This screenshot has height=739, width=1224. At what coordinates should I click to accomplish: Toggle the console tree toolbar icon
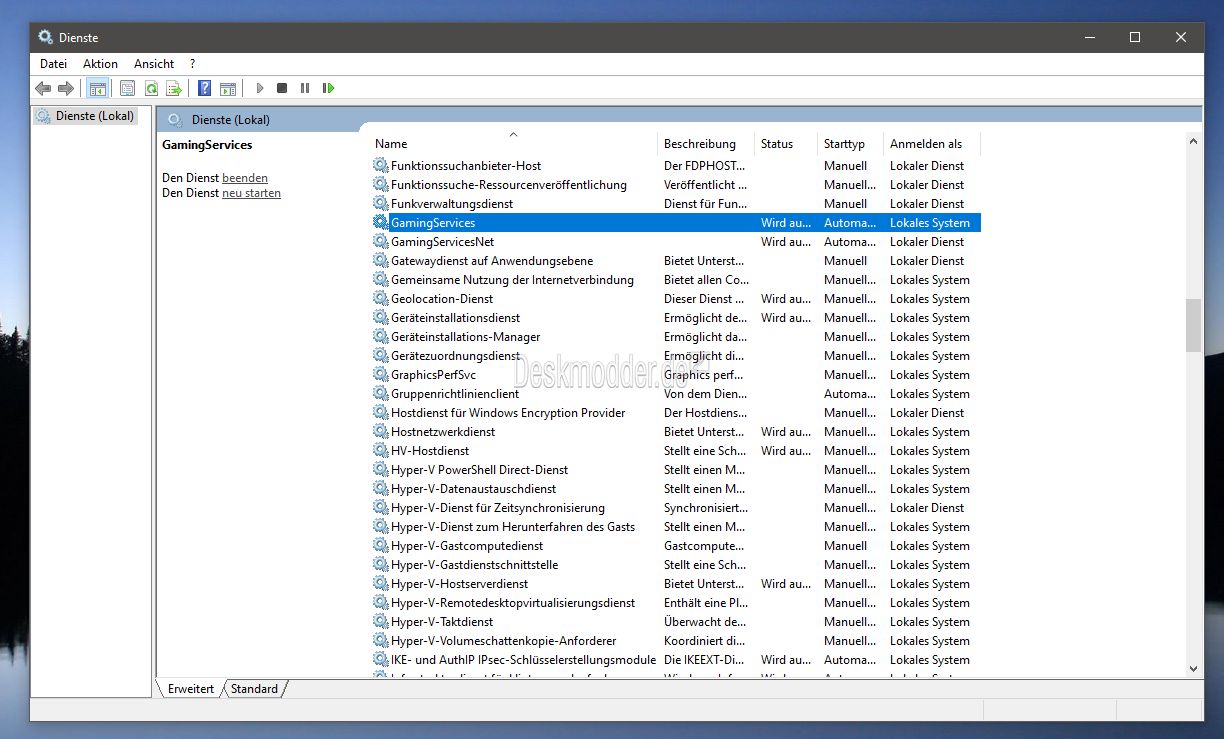pos(97,88)
